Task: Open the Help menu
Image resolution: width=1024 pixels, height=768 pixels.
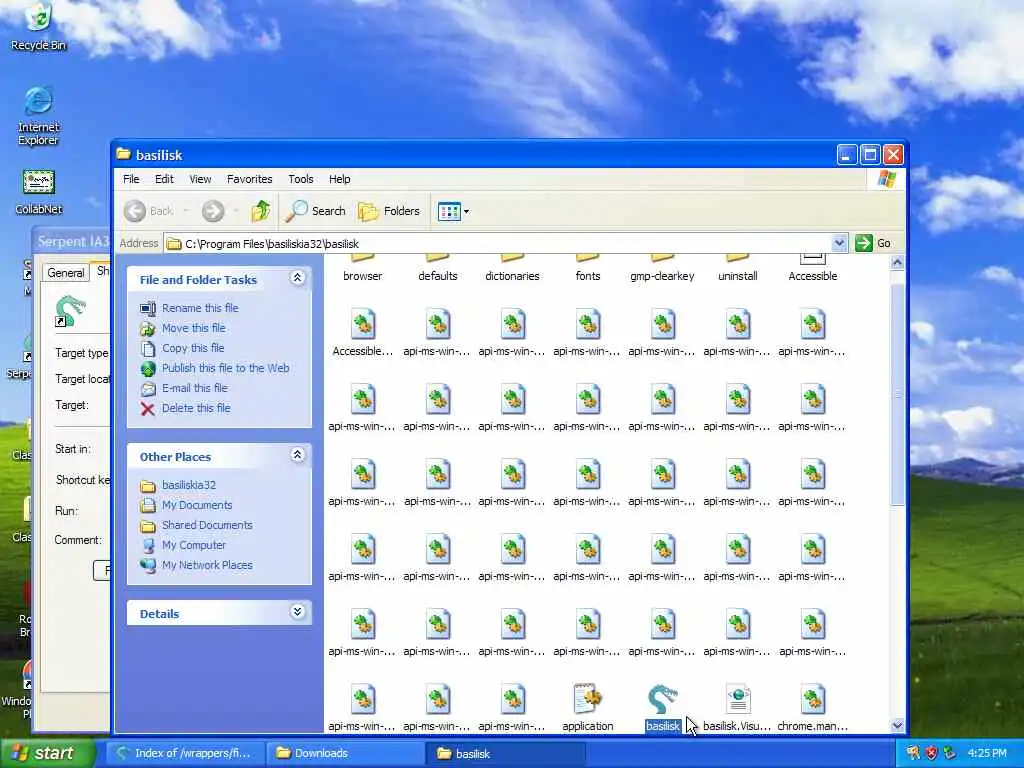Action: click(x=339, y=179)
